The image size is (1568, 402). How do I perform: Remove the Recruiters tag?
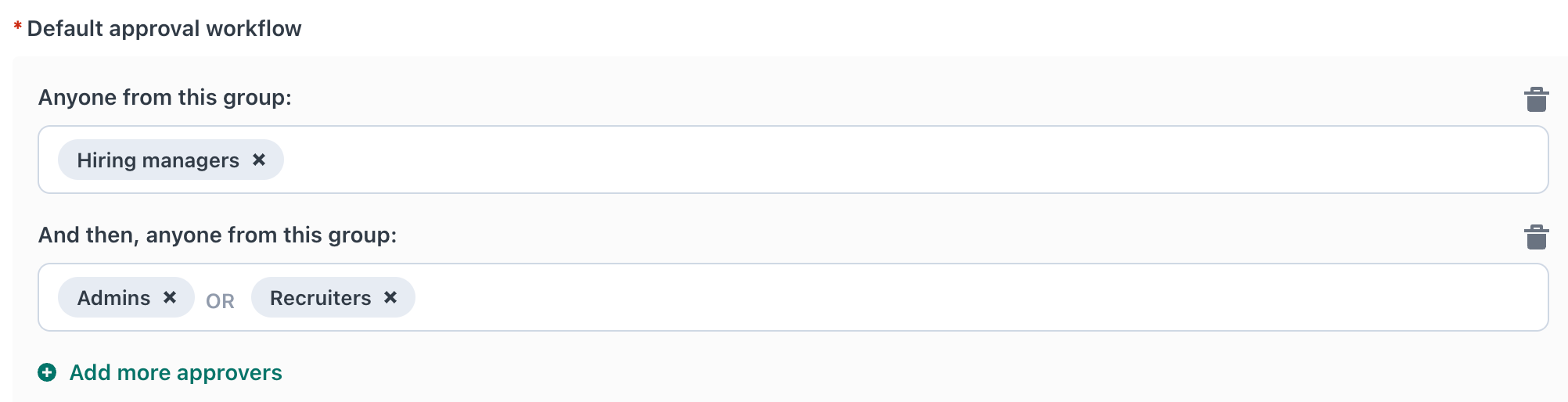pyautogui.click(x=390, y=297)
